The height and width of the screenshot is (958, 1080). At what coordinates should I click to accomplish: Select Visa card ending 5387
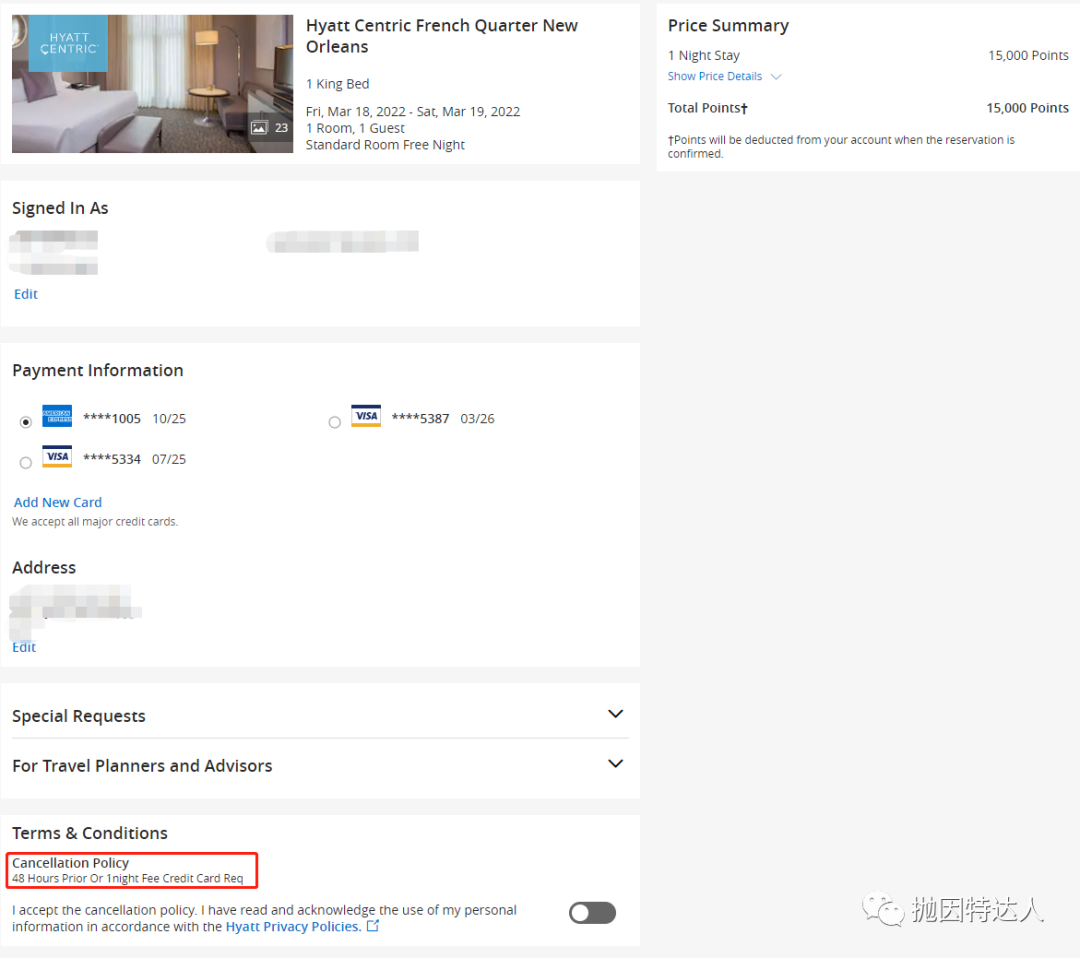point(335,422)
